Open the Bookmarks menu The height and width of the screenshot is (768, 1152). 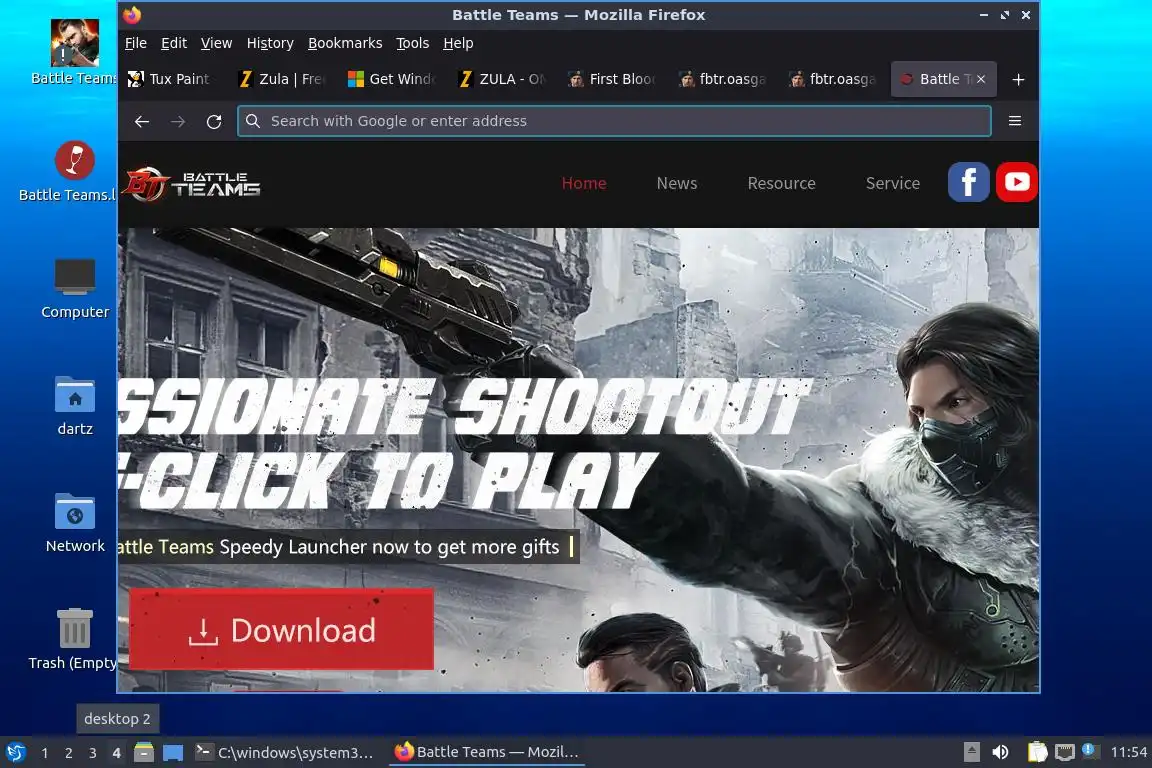(345, 43)
